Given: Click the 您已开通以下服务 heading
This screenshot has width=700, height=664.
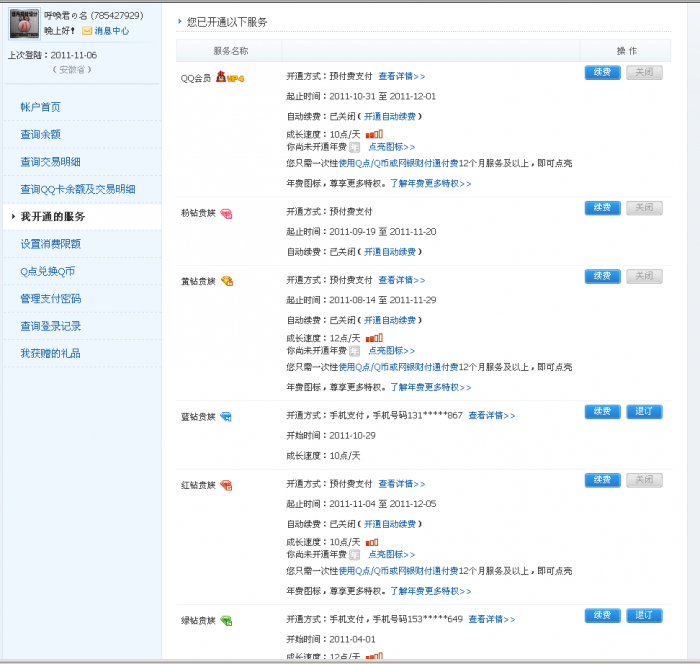Looking at the screenshot, I should pyautogui.click(x=227, y=22).
